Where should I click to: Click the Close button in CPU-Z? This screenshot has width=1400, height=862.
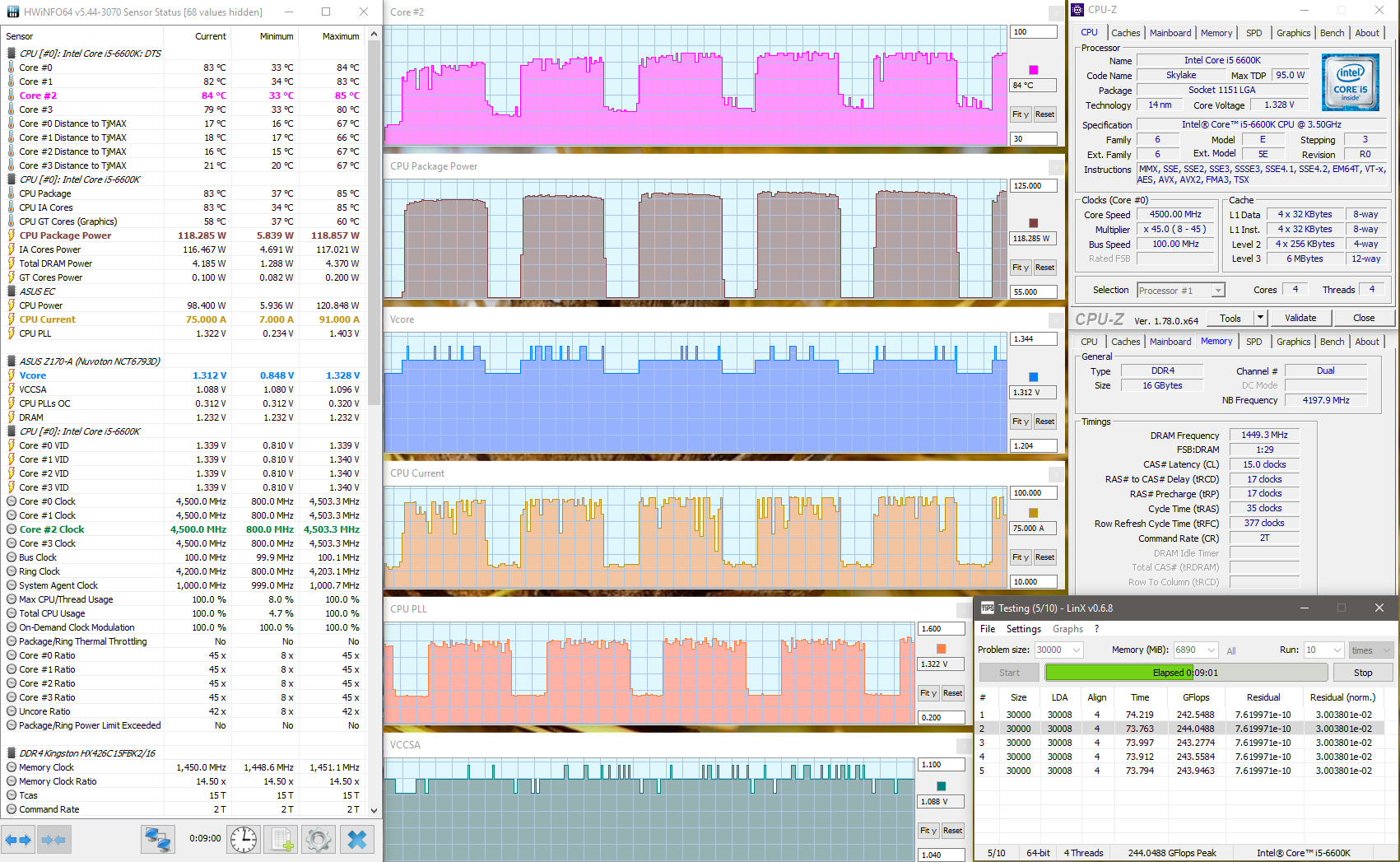point(1364,318)
